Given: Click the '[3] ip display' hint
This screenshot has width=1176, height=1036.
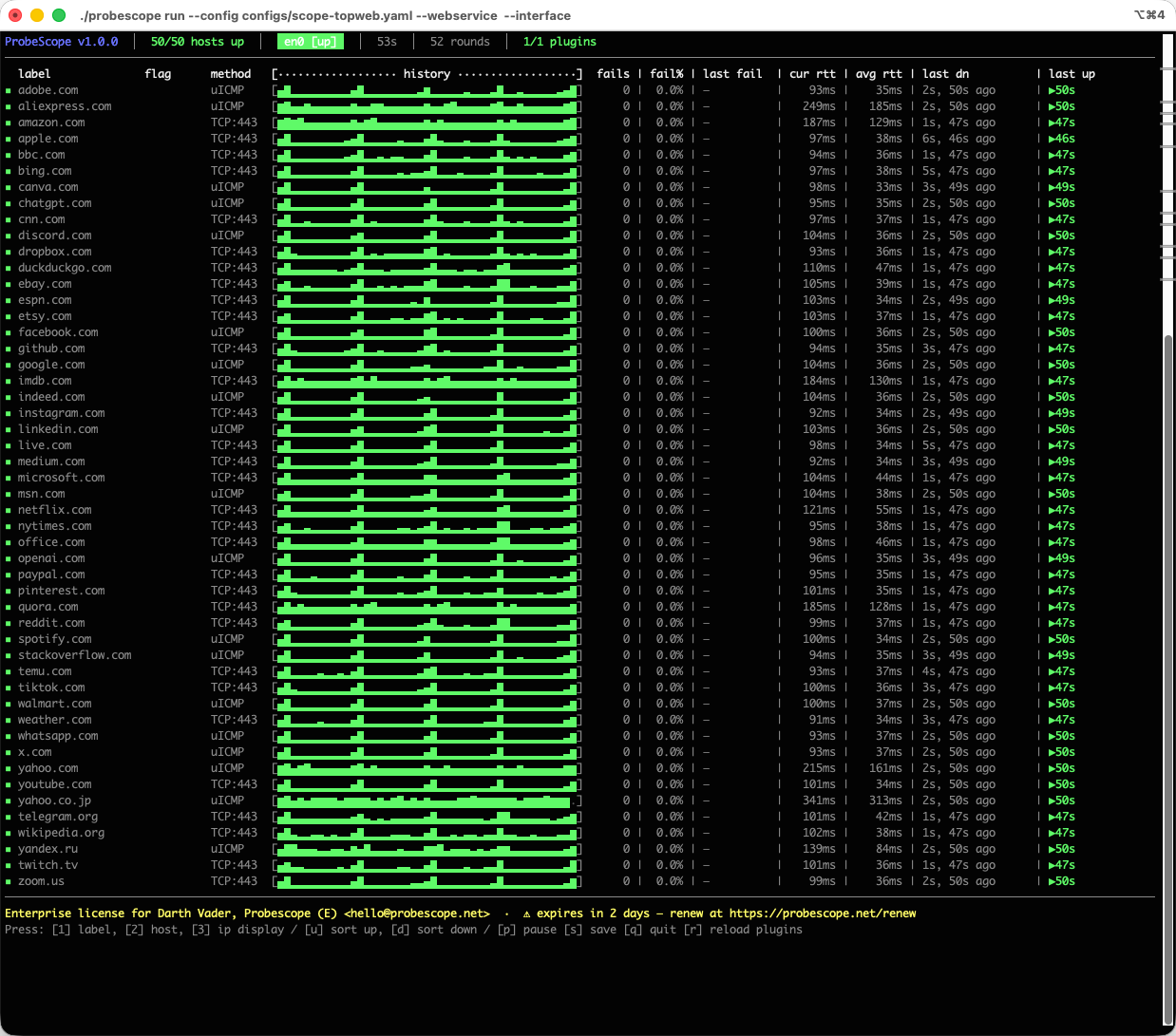Looking at the screenshot, I should tap(237, 930).
